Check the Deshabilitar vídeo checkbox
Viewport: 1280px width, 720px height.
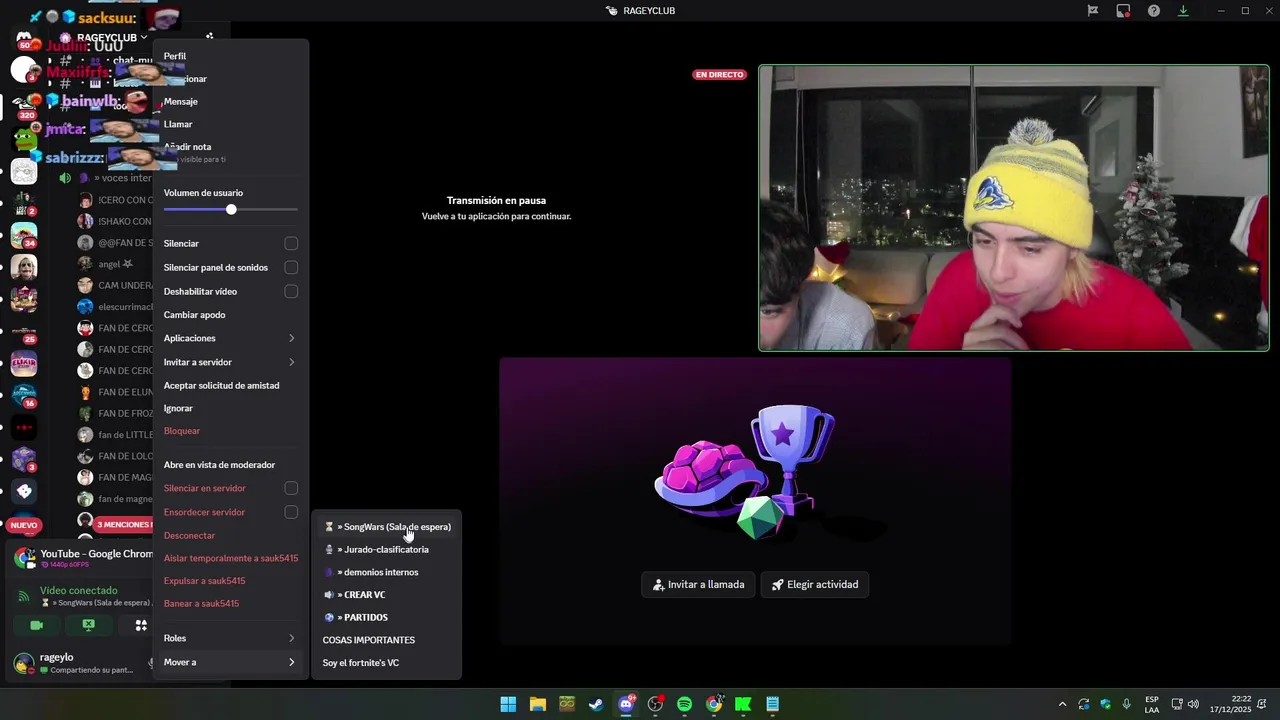pyautogui.click(x=291, y=292)
